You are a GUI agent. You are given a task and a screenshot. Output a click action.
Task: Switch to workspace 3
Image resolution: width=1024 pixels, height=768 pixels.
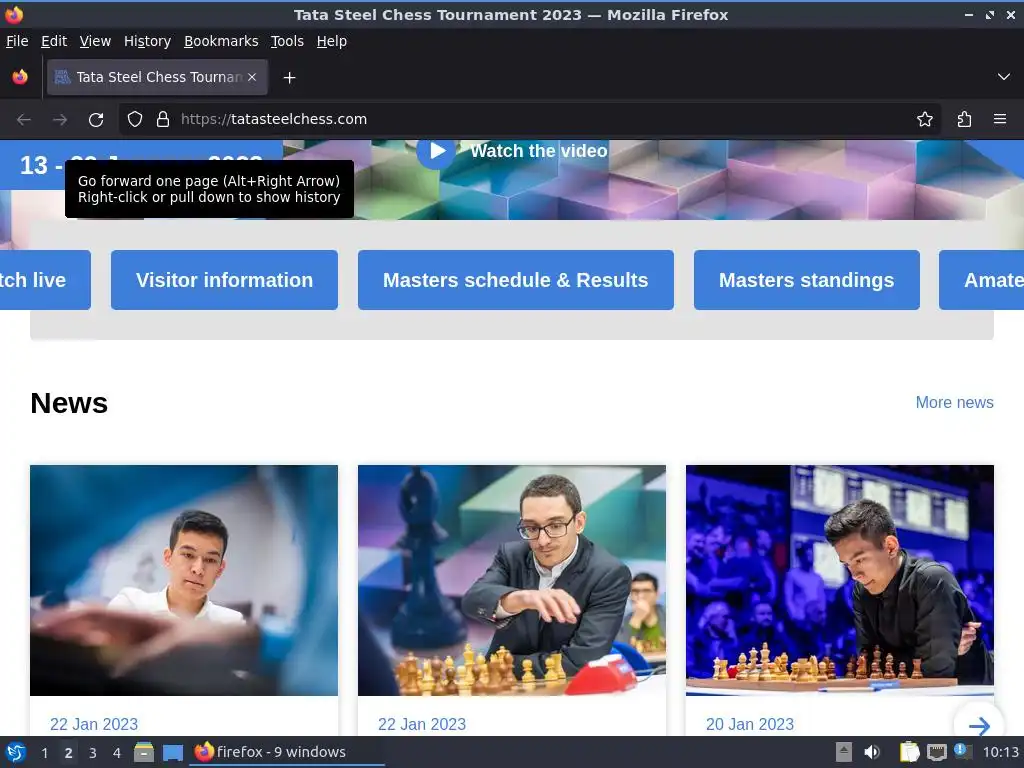[x=93, y=753]
